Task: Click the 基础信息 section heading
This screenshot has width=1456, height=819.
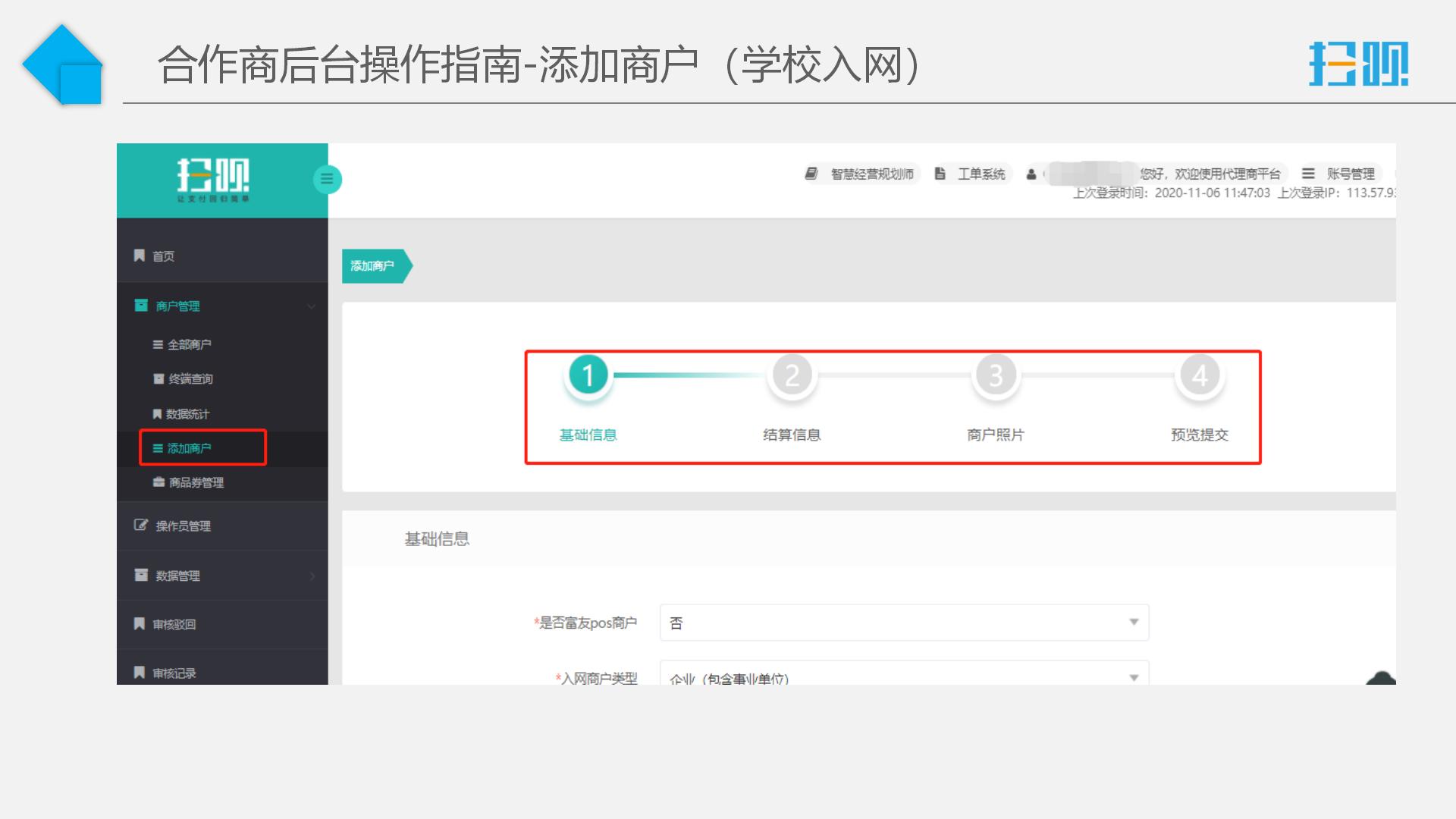Action: [437, 539]
